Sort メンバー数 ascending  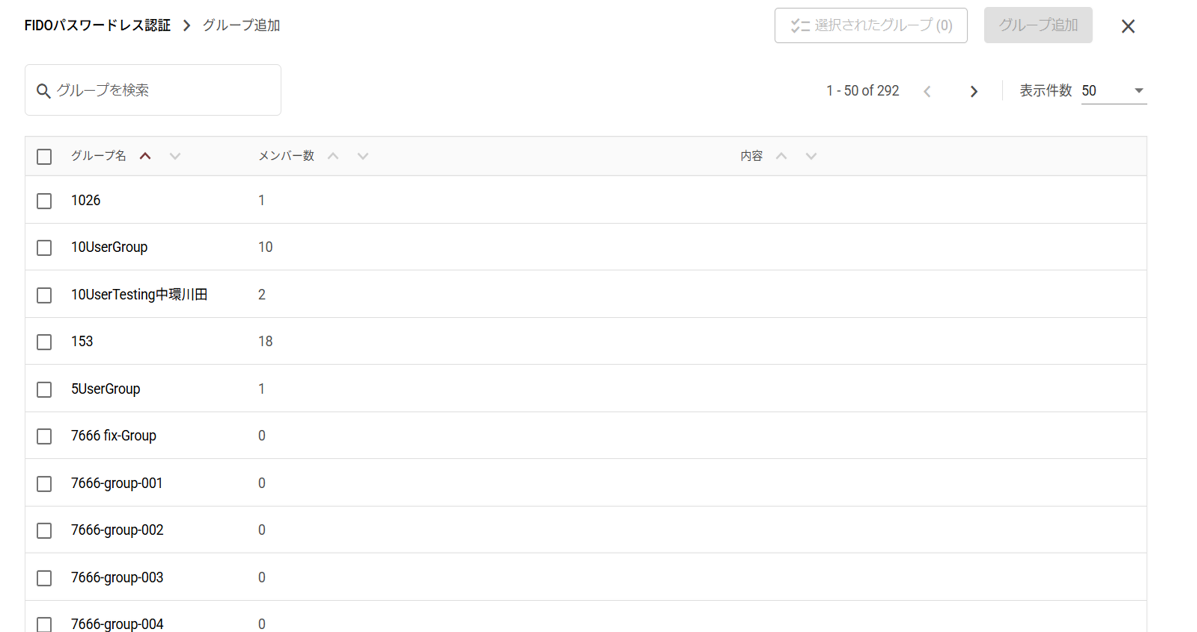pos(333,156)
